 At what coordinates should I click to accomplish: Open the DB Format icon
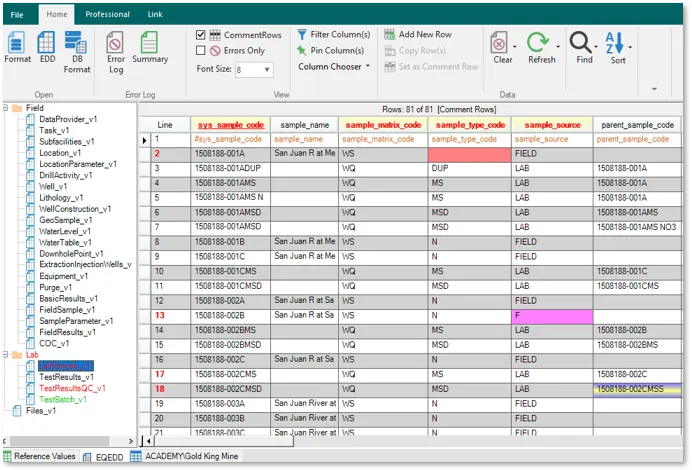[76, 42]
